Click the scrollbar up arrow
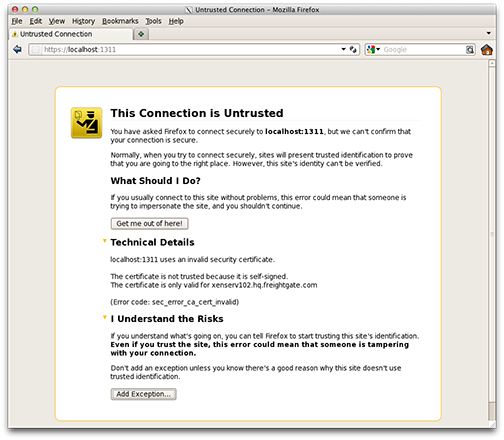 [x=492, y=63]
